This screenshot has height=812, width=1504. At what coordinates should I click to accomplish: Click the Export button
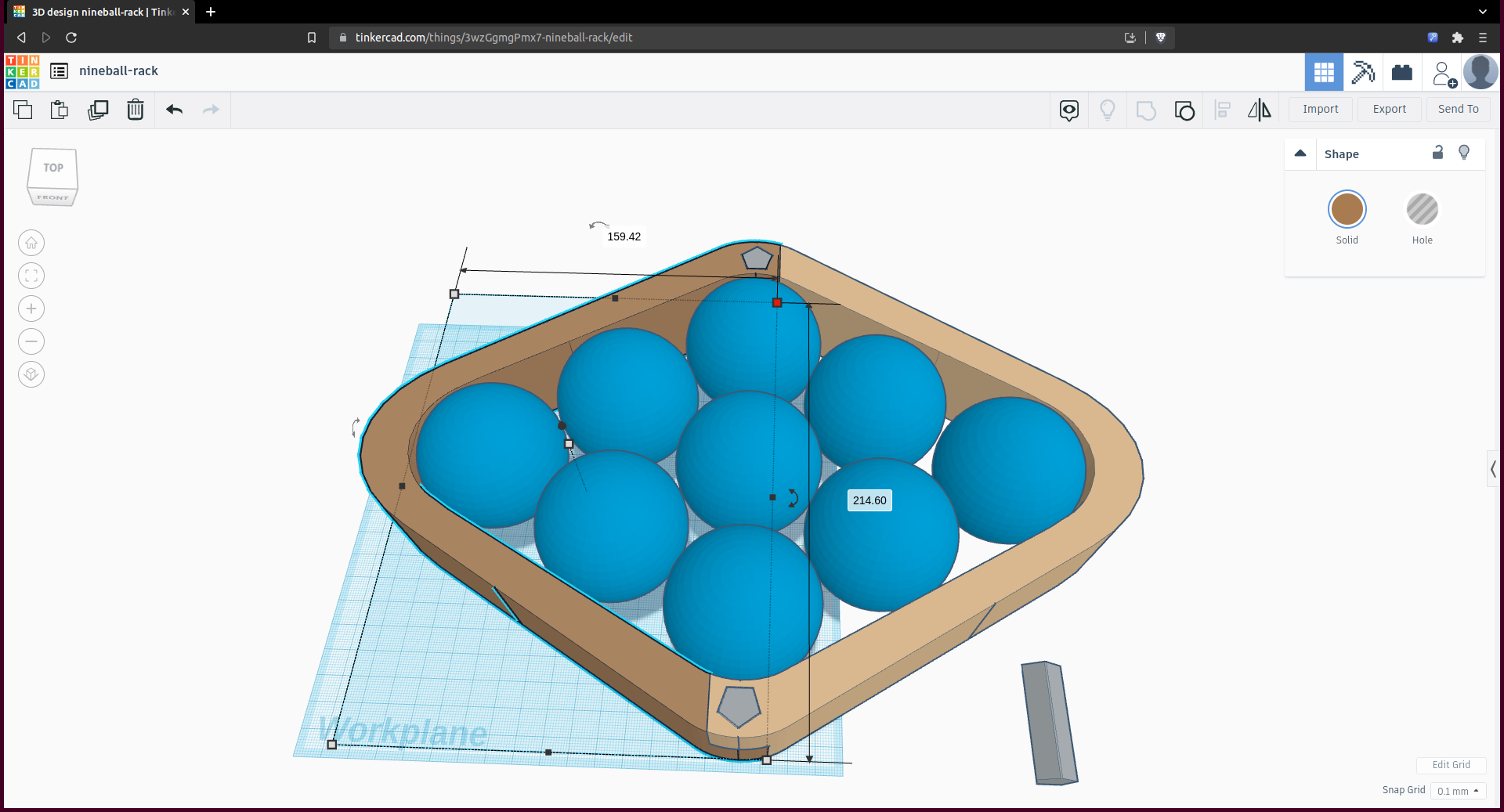click(x=1389, y=109)
